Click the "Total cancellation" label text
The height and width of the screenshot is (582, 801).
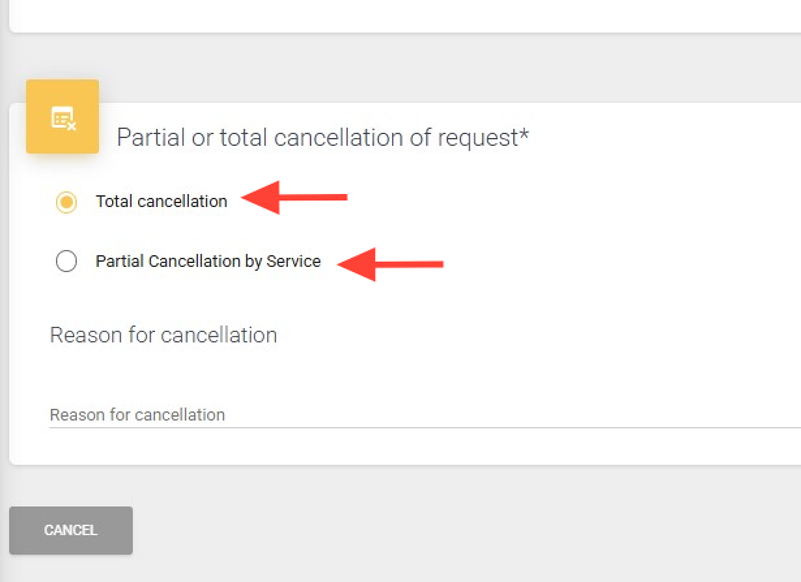(x=161, y=202)
